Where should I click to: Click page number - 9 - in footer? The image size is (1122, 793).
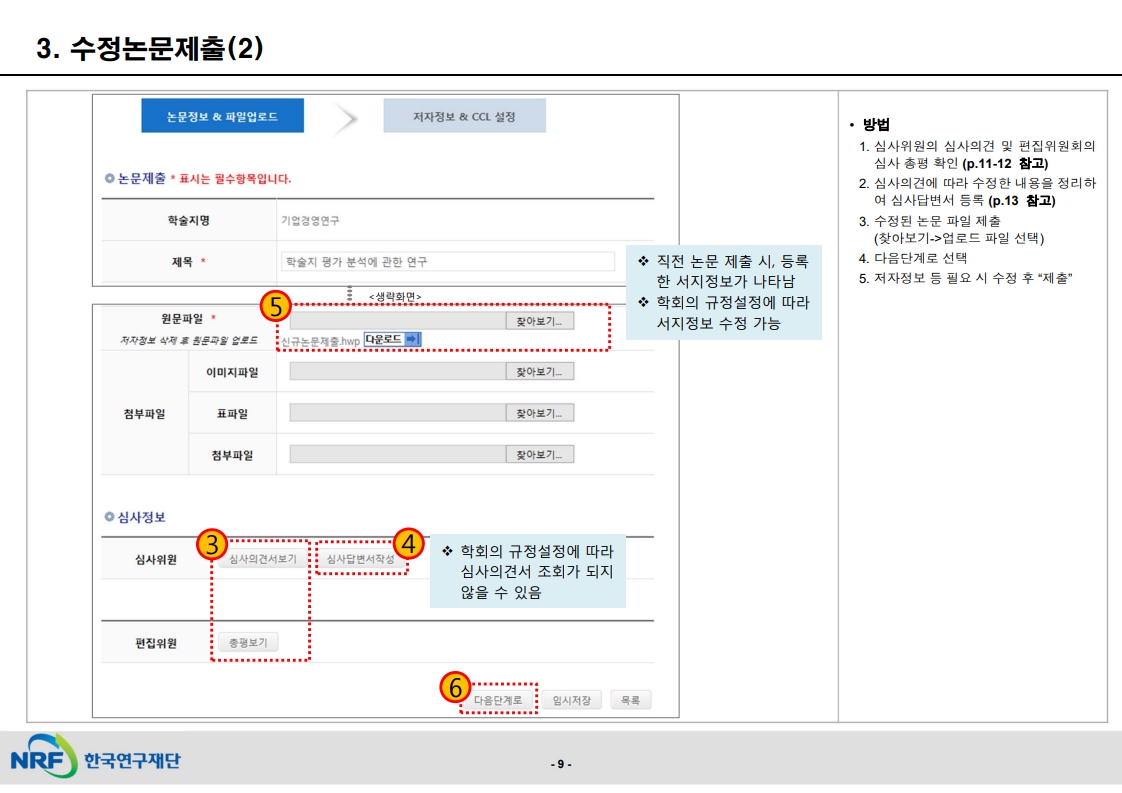(x=561, y=764)
